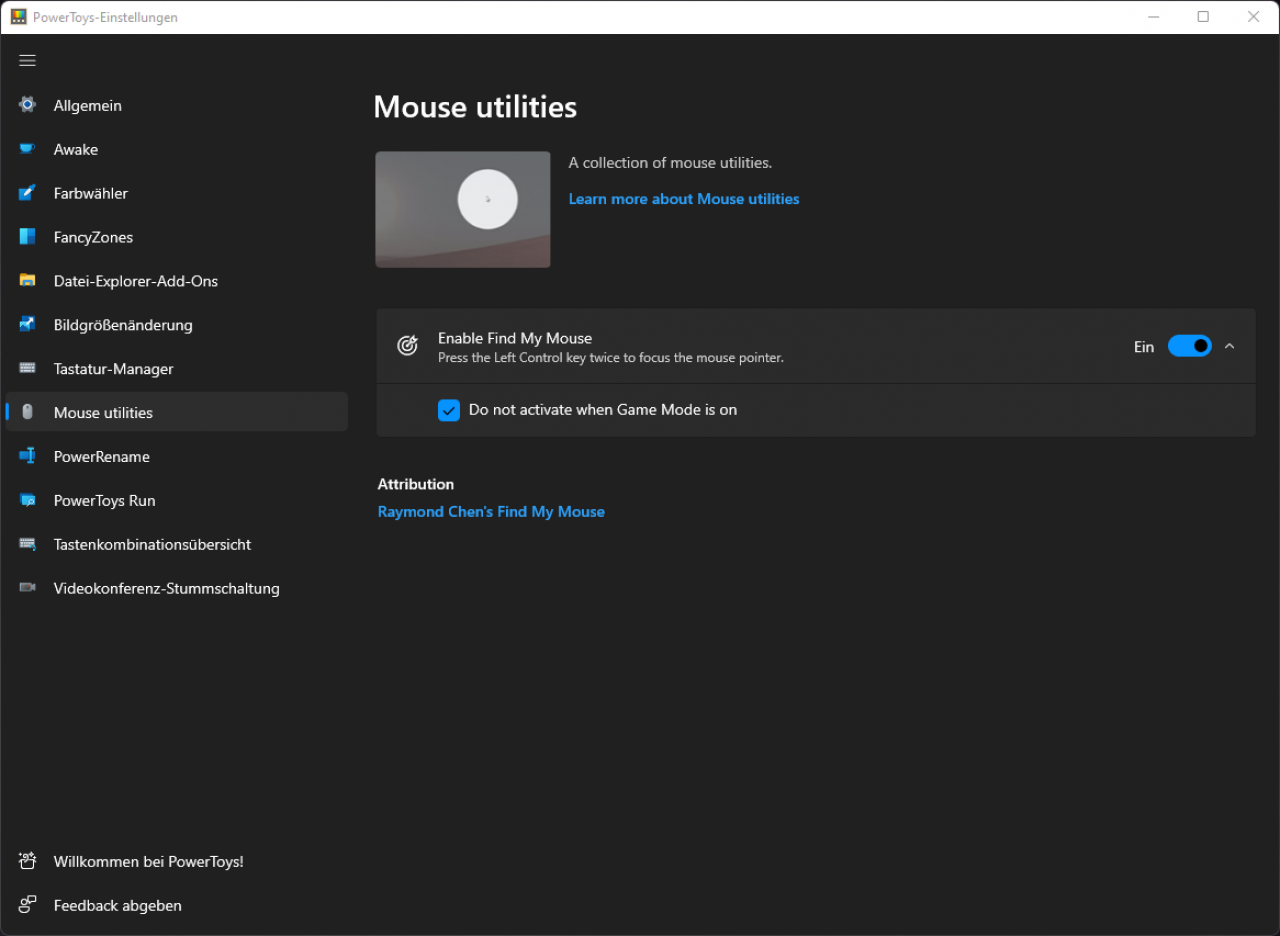This screenshot has width=1280, height=936.
Task: Click the Allgemein gear icon
Action: pyautogui.click(x=27, y=105)
